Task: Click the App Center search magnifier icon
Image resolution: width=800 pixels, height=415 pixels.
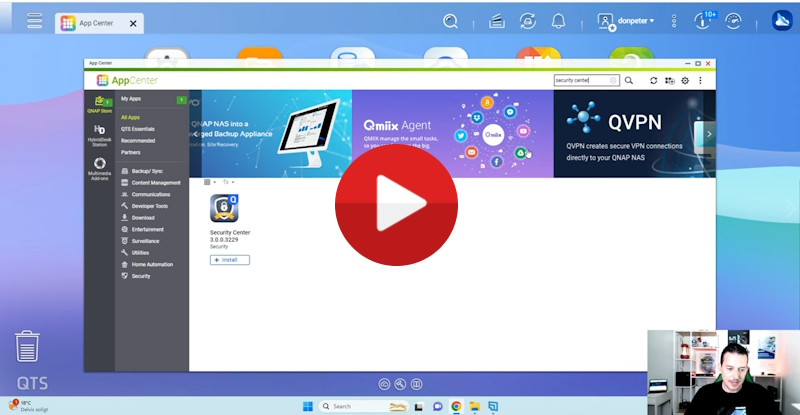Action: 629,80
